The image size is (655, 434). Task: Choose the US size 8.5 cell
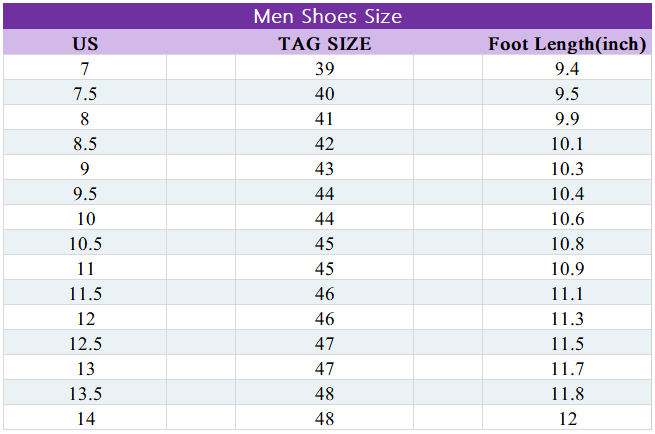[85, 144]
